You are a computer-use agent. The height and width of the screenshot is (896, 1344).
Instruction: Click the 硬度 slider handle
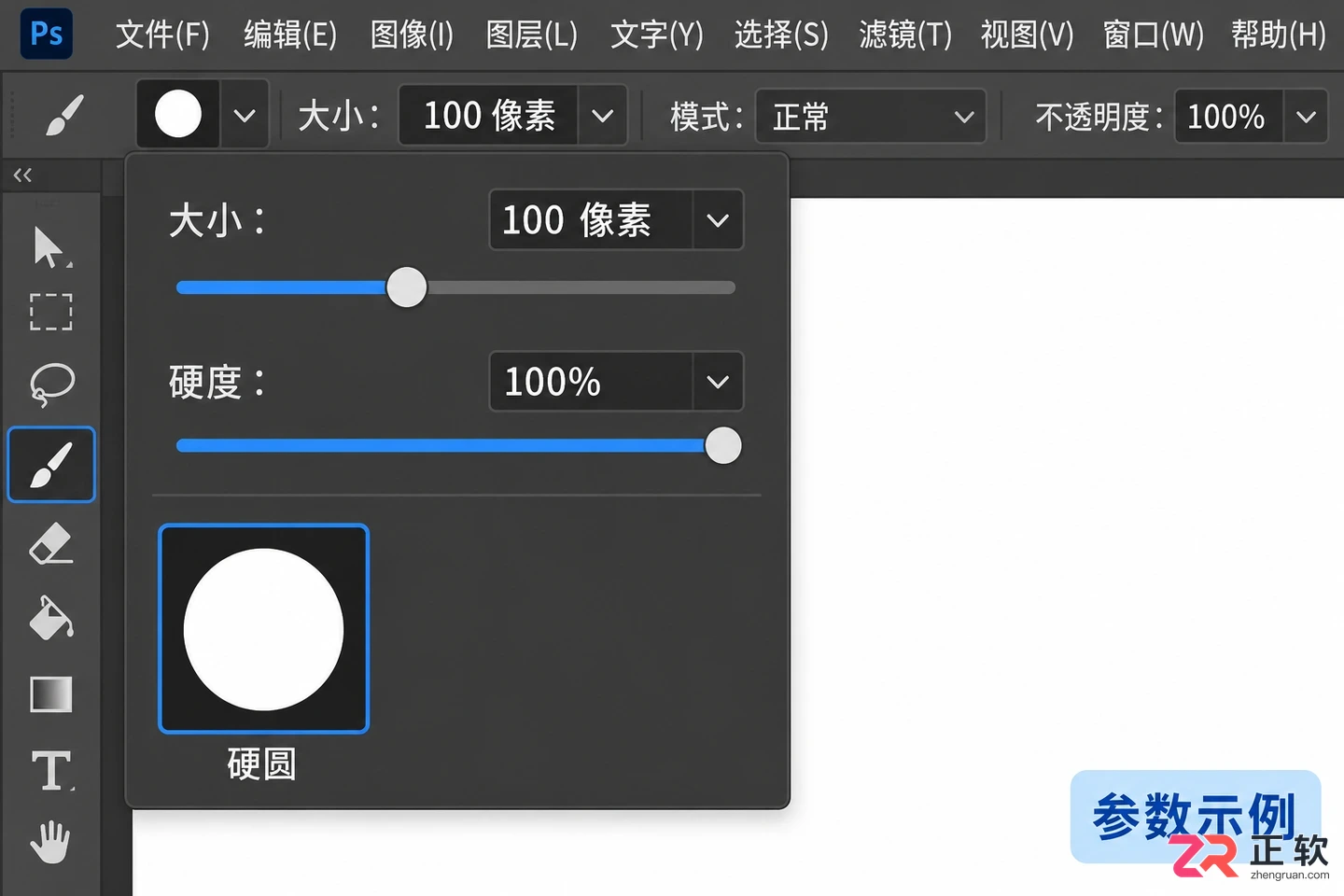(722, 445)
